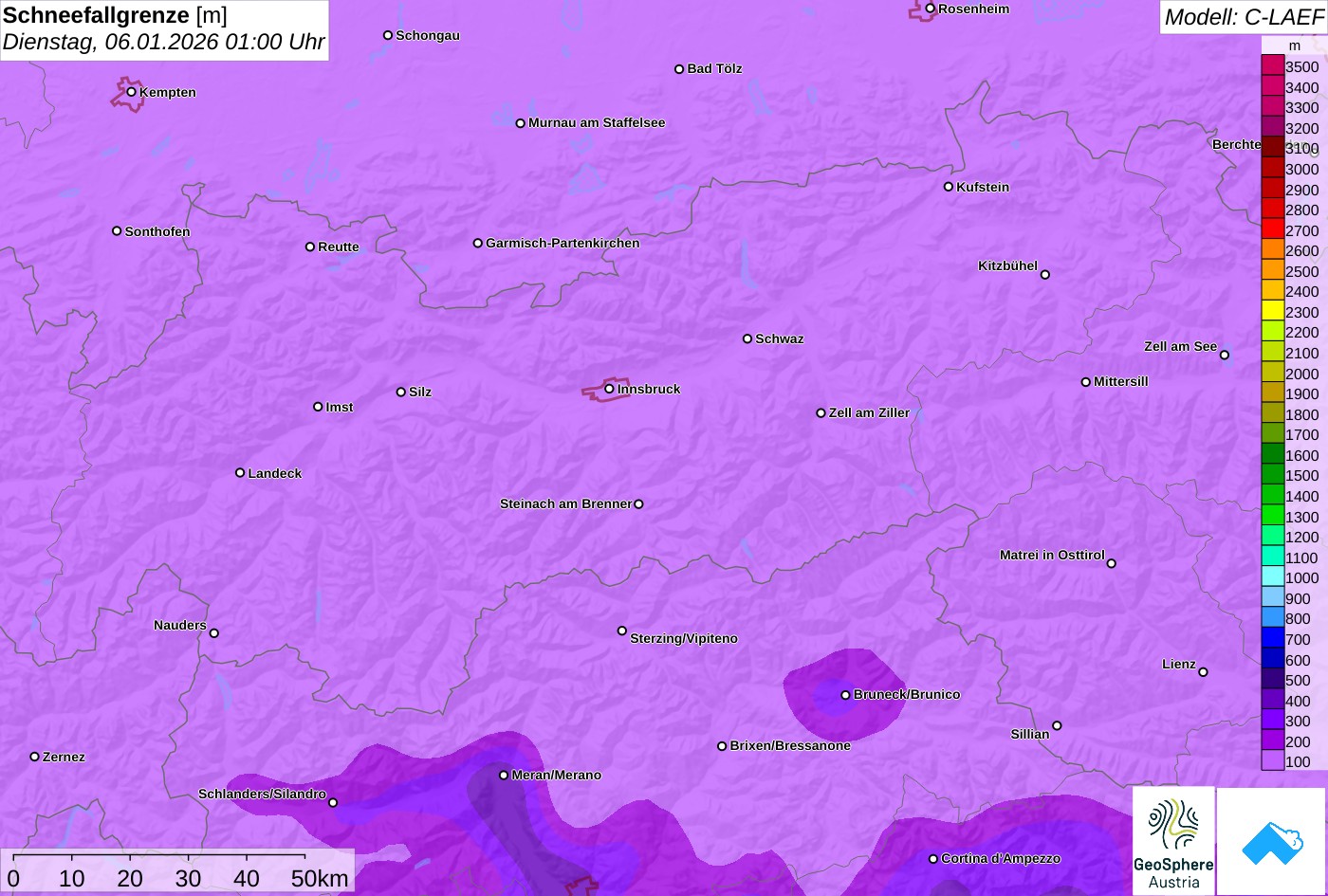This screenshot has width=1328, height=896.
Task: Click the Meran/Merano marker dot
Action: 504,776
